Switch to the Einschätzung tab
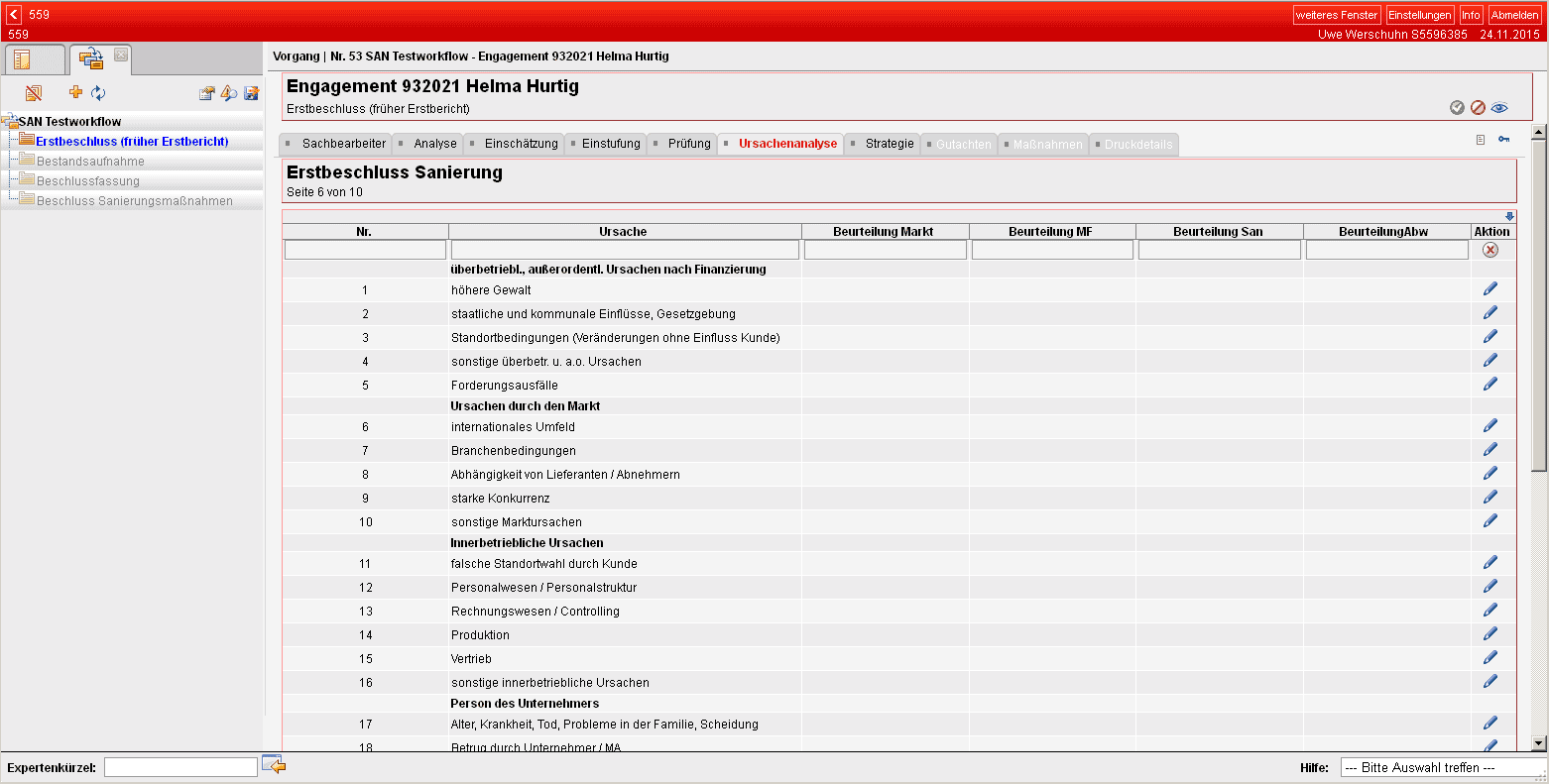1549x784 pixels. pyautogui.click(x=514, y=144)
